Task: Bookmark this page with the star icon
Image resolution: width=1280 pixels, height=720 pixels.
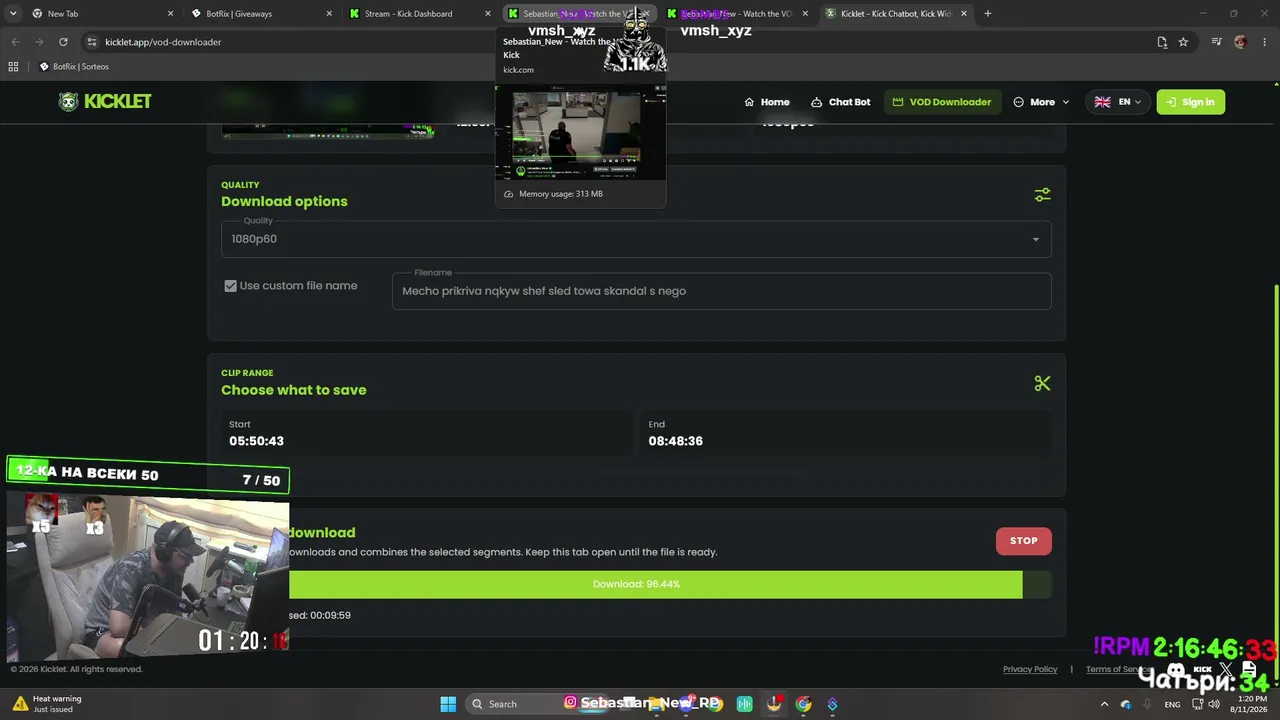Action: click(1183, 42)
